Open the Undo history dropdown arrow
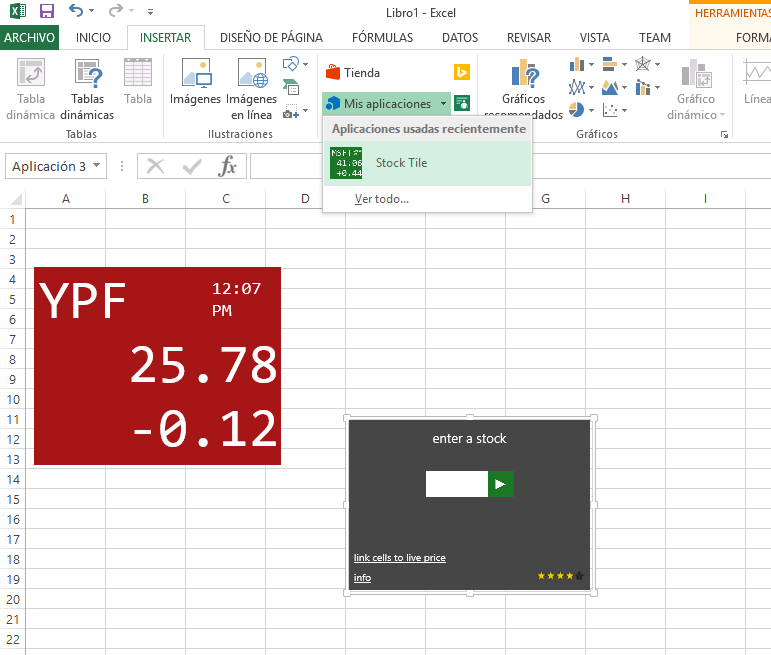This screenshot has width=771, height=655. (91, 11)
